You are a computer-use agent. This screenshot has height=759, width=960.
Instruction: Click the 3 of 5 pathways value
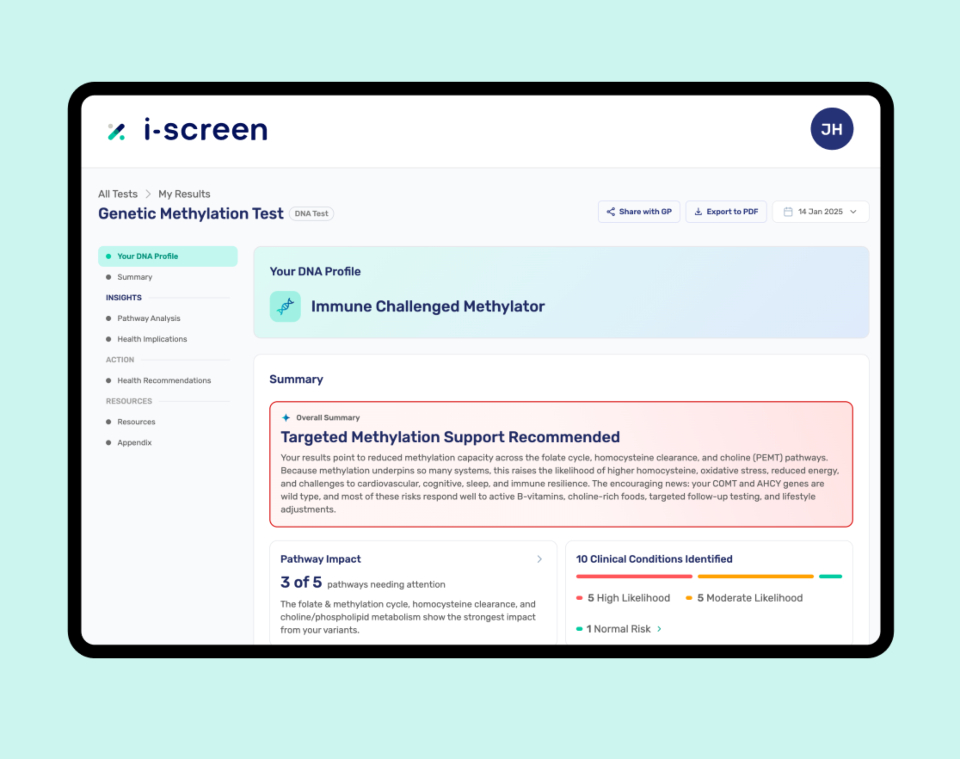pos(301,582)
